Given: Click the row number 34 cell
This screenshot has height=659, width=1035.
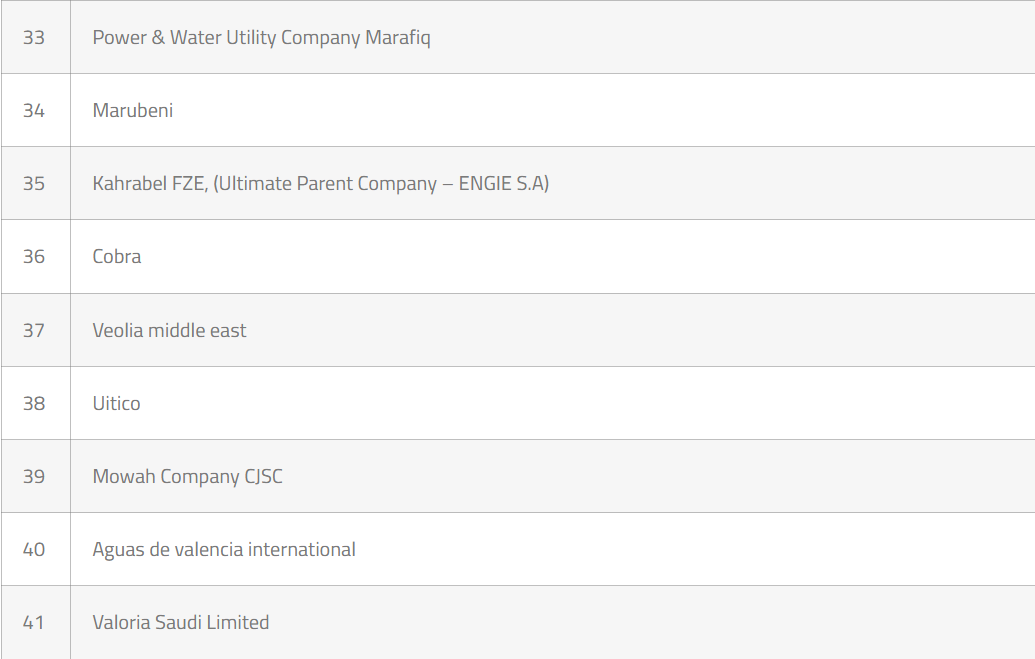Looking at the screenshot, I should pos(34,111).
